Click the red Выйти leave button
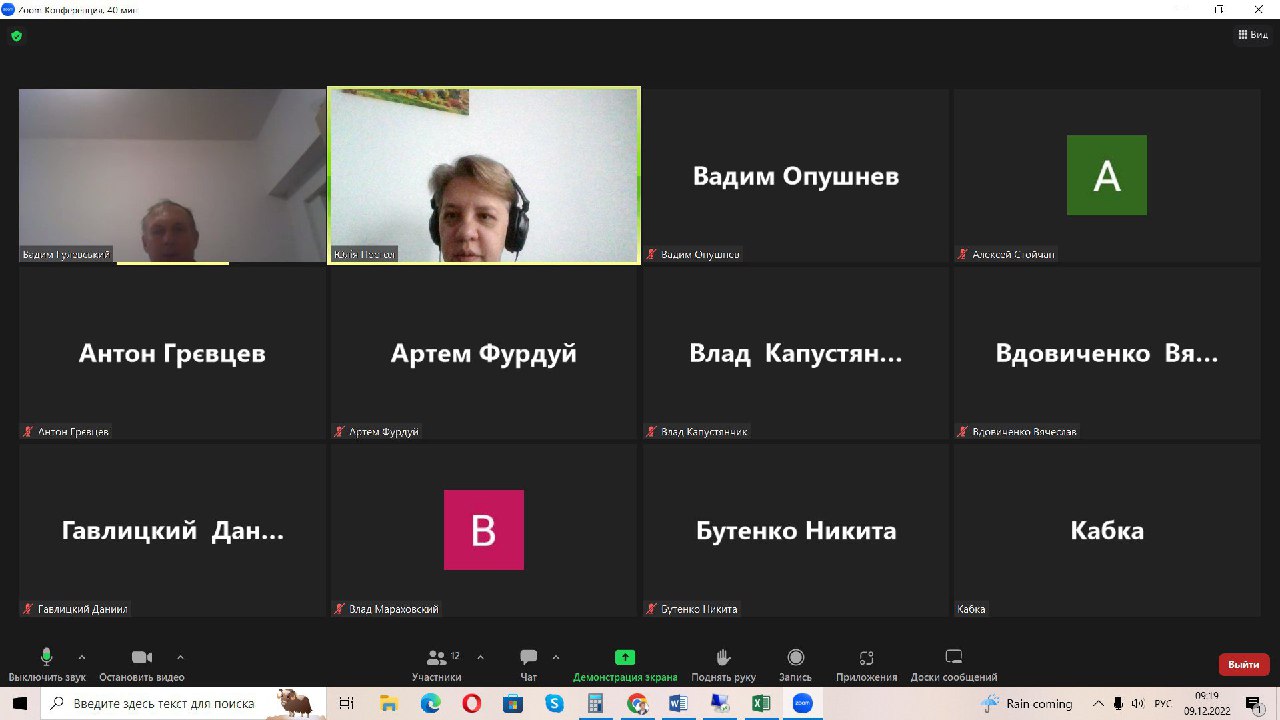 (1243, 664)
